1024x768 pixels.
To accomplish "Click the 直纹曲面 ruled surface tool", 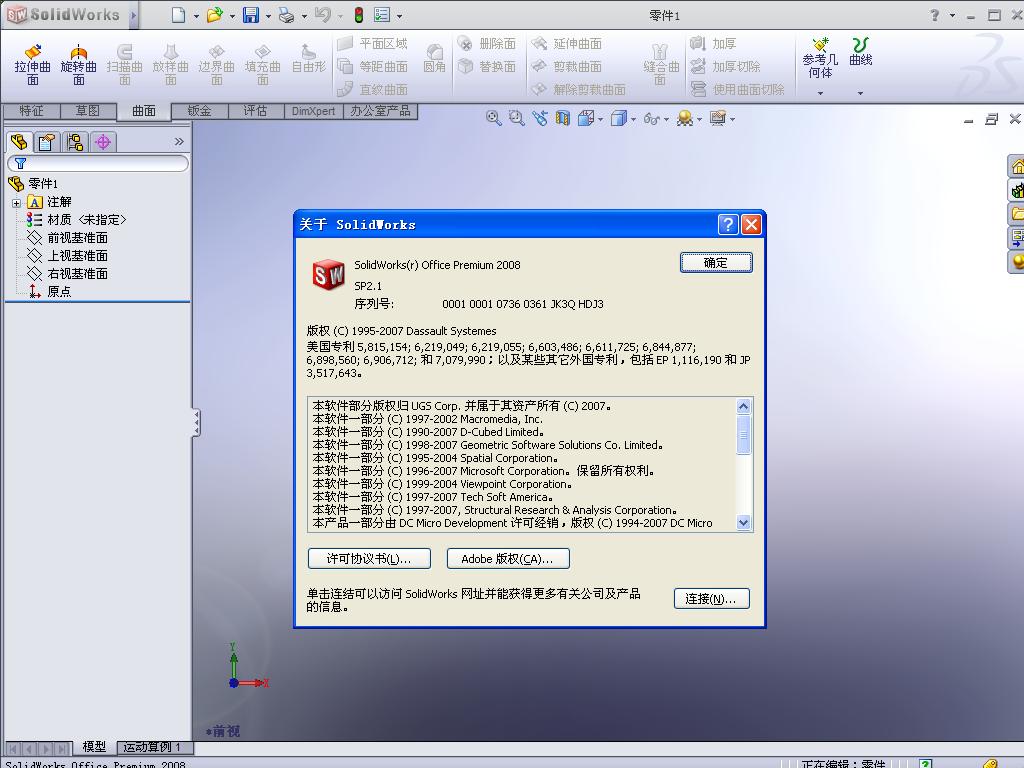I will tap(372, 89).
